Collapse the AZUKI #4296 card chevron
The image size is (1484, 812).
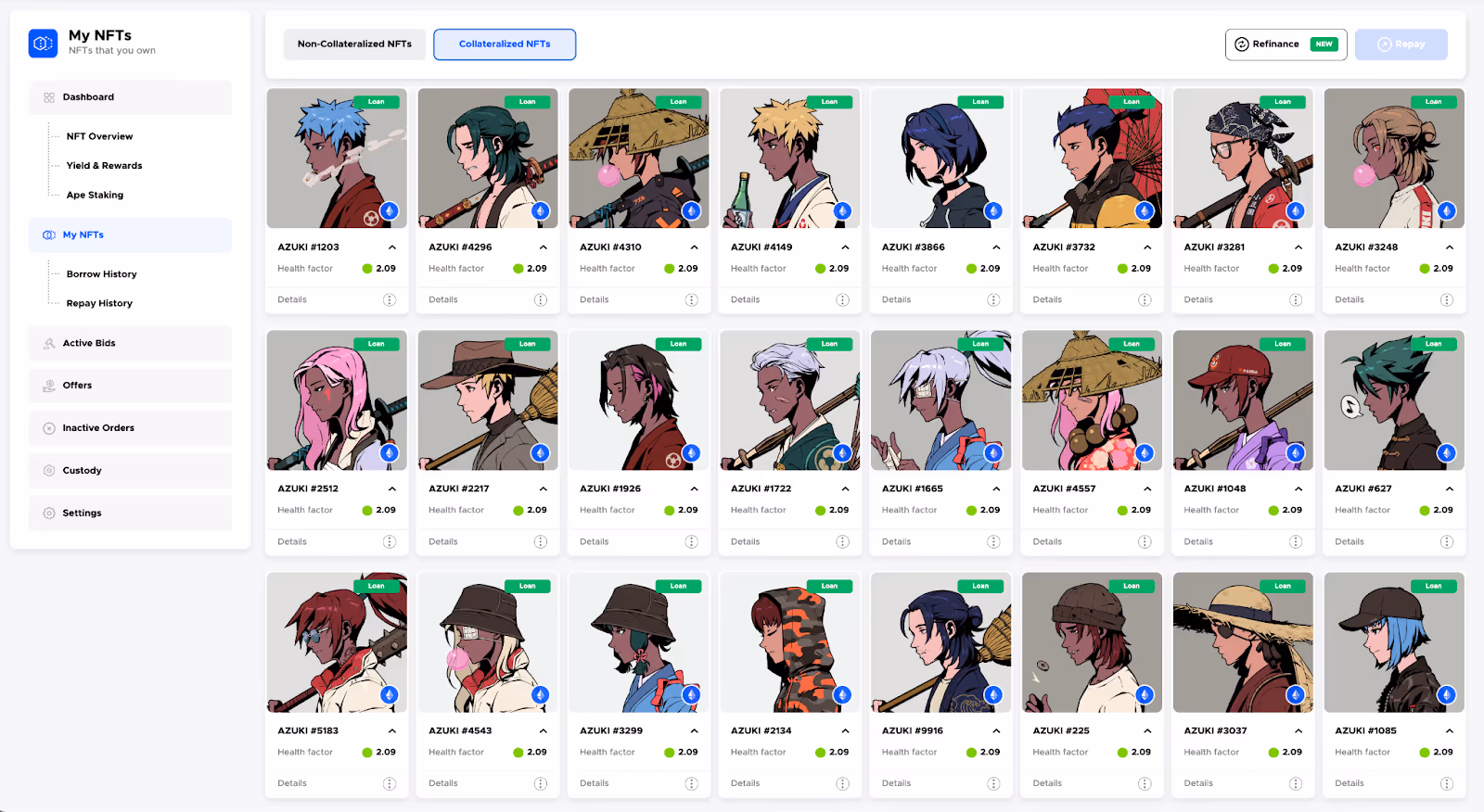(x=544, y=247)
